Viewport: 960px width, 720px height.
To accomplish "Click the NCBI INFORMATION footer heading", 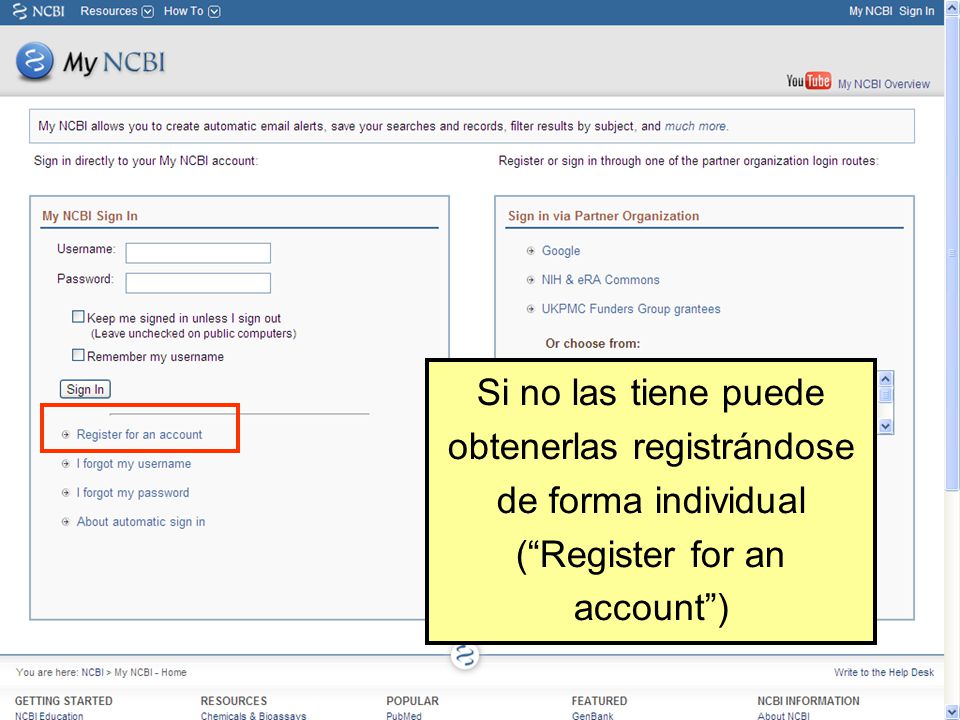I will click(x=808, y=701).
